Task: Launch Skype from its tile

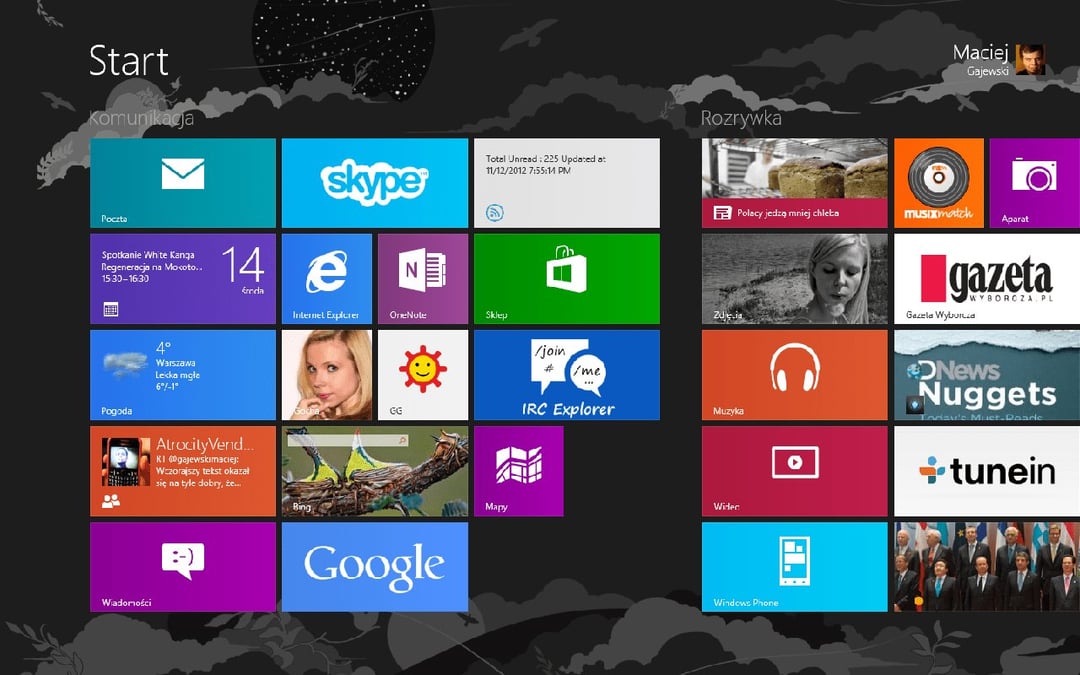Action: pos(375,182)
